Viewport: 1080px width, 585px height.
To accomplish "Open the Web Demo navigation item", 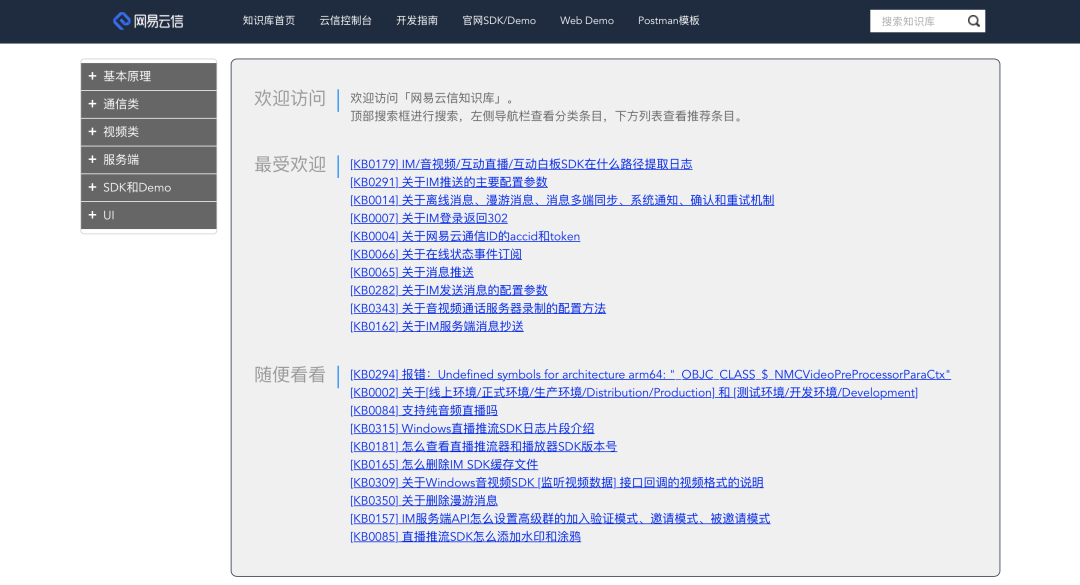I will tap(587, 21).
